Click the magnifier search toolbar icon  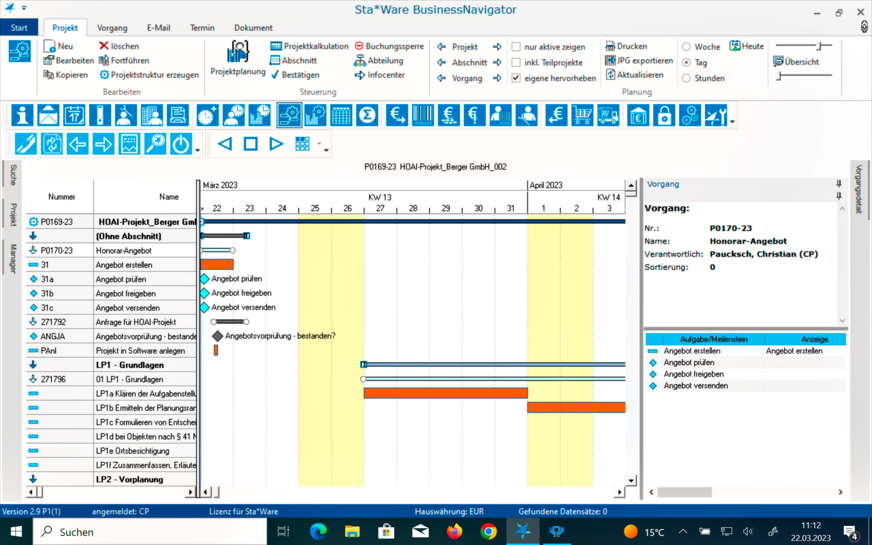click(x=155, y=144)
